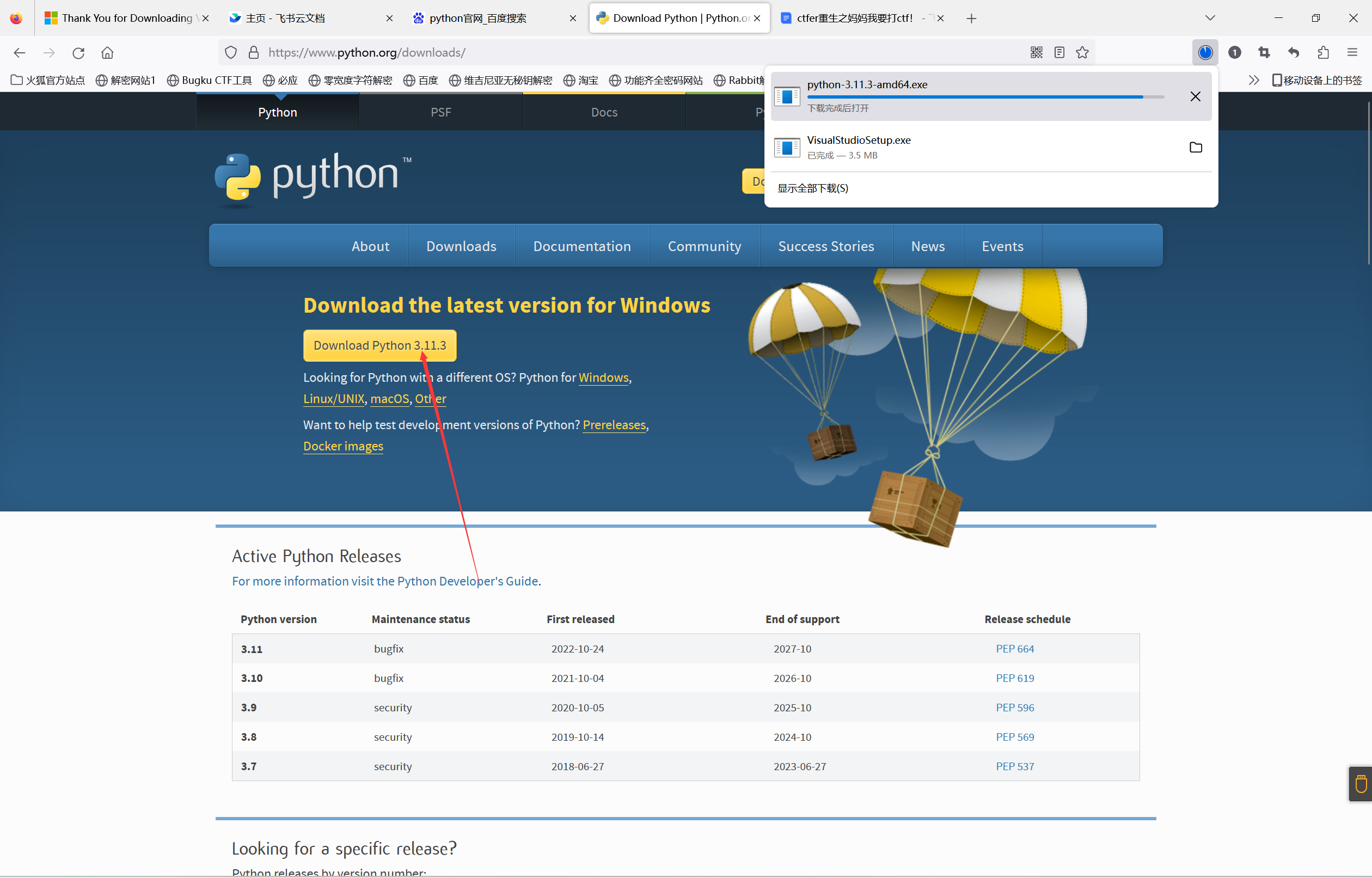Click the python-3.11.3-amd64.exe download entry
Image resolution: width=1372 pixels, height=878 pixels.
(991, 96)
